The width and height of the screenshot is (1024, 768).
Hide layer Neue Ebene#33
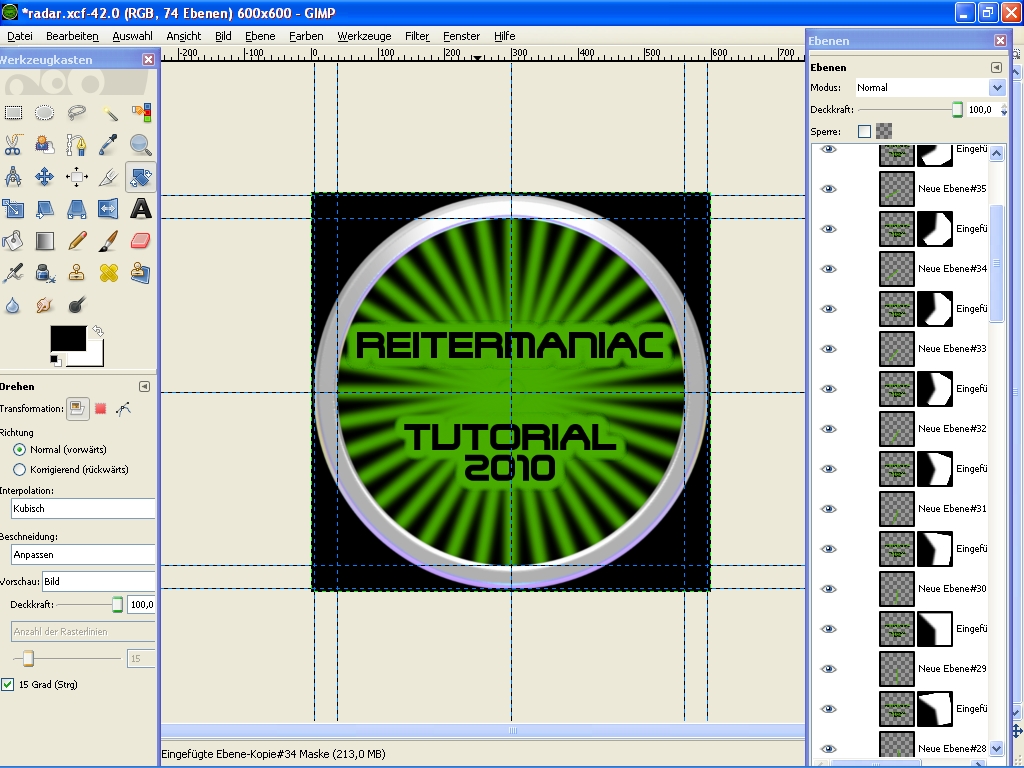[828, 349]
